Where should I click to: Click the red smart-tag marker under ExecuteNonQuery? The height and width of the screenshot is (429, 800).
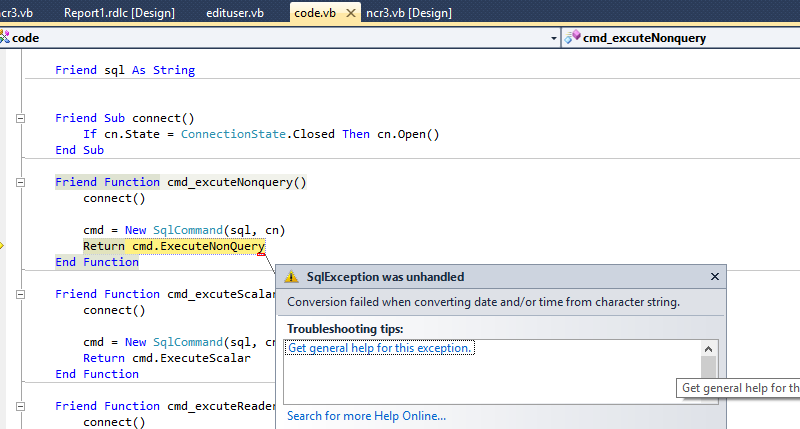[x=261, y=254]
